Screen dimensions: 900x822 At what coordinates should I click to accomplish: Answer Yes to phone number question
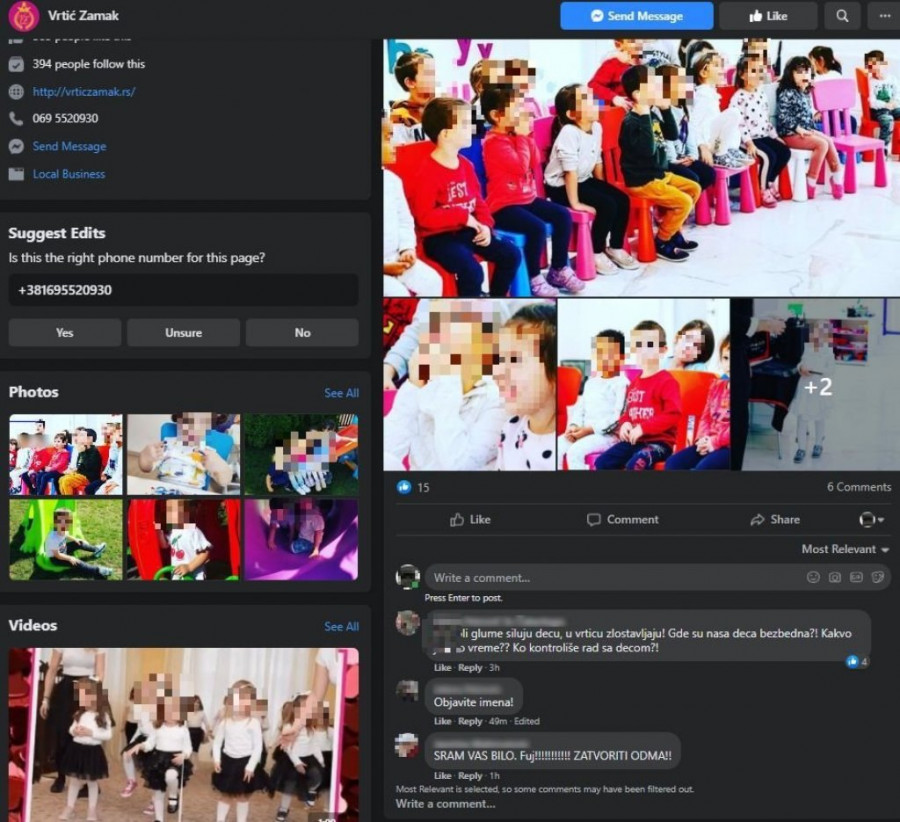[x=65, y=333]
